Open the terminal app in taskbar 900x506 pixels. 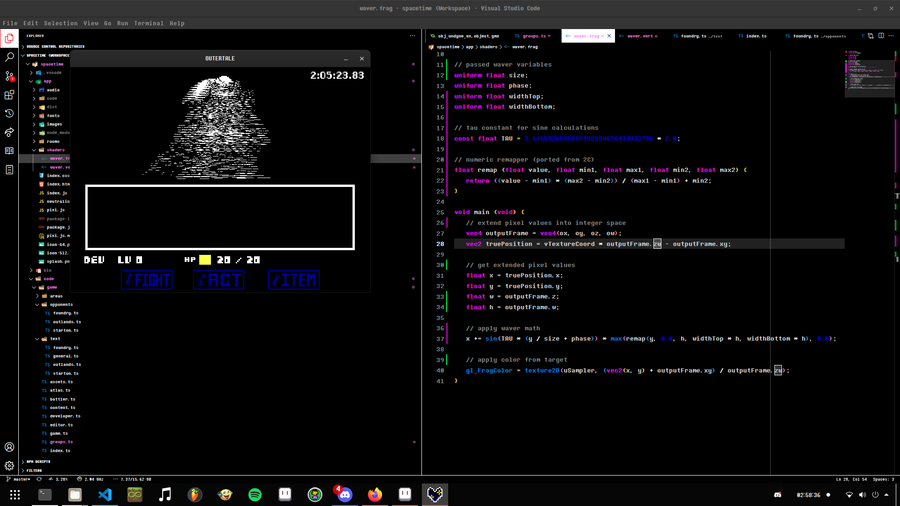pos(45,495)
